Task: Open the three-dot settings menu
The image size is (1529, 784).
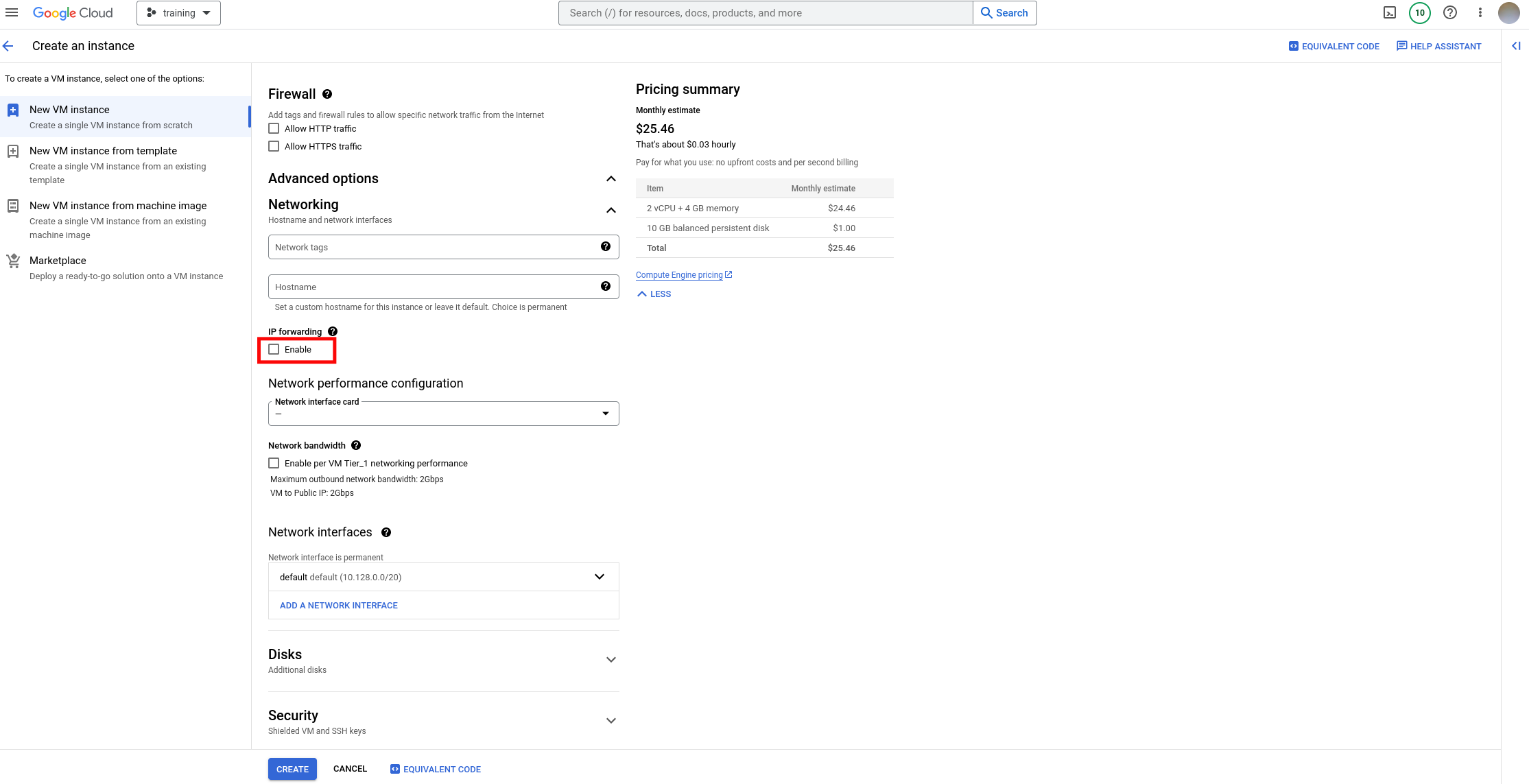Action: [1480, 13]
